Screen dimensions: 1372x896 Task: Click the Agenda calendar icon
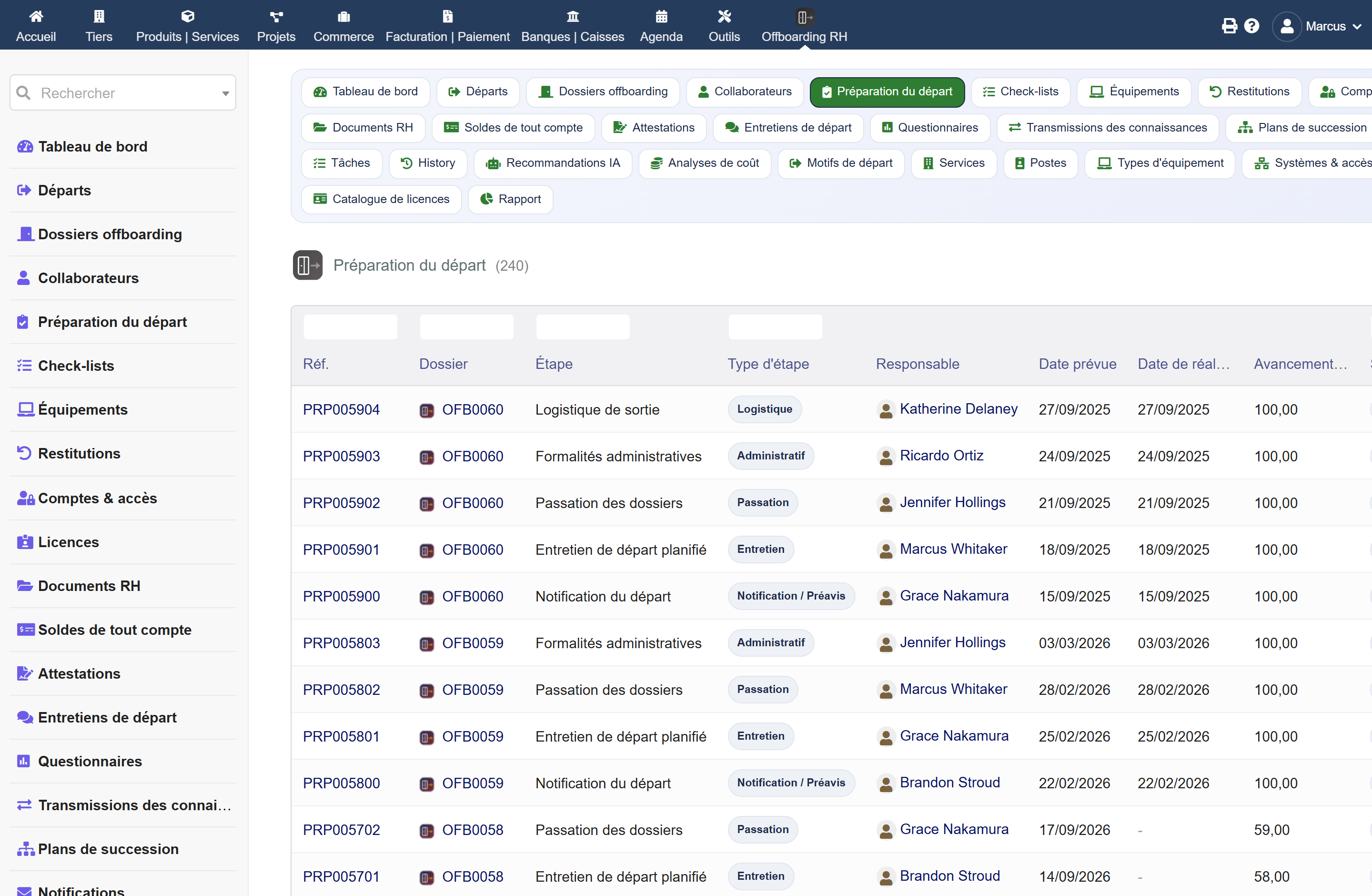661,16
